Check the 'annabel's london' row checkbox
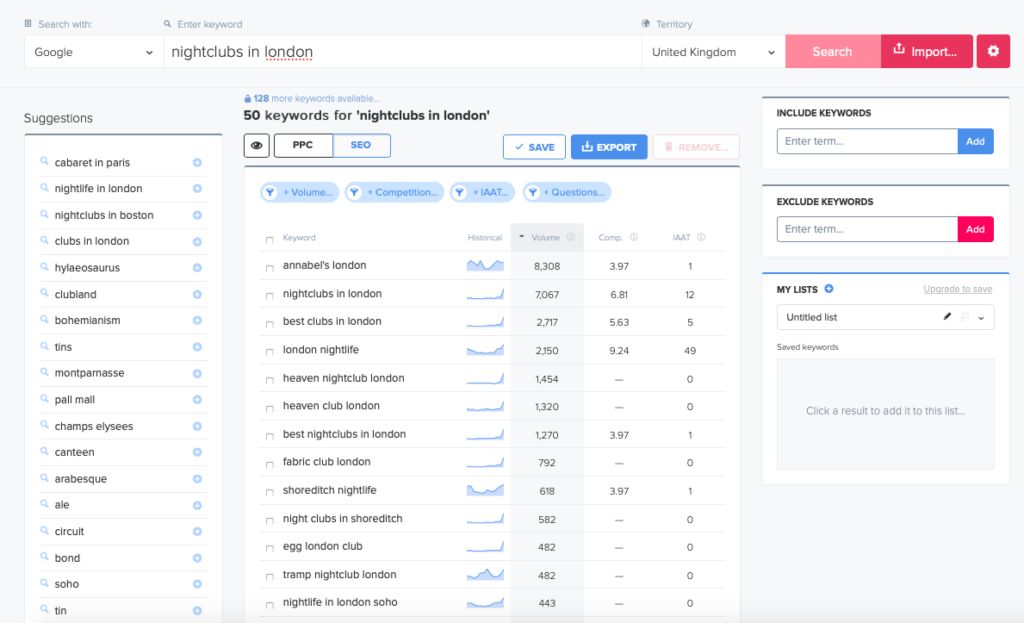 coord(270,268)
